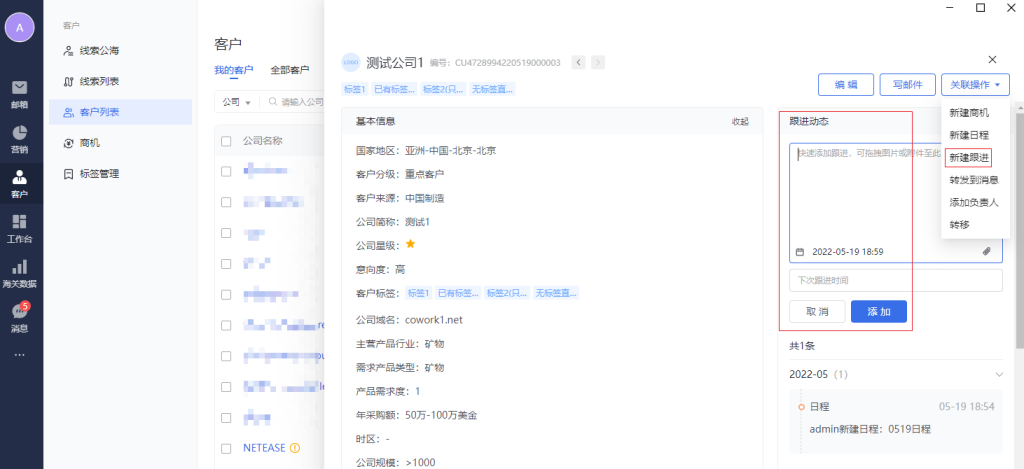Open the 消息 messages icon with badge
The height and width of the screenshot is (469, 1024).
pos(20,317)
